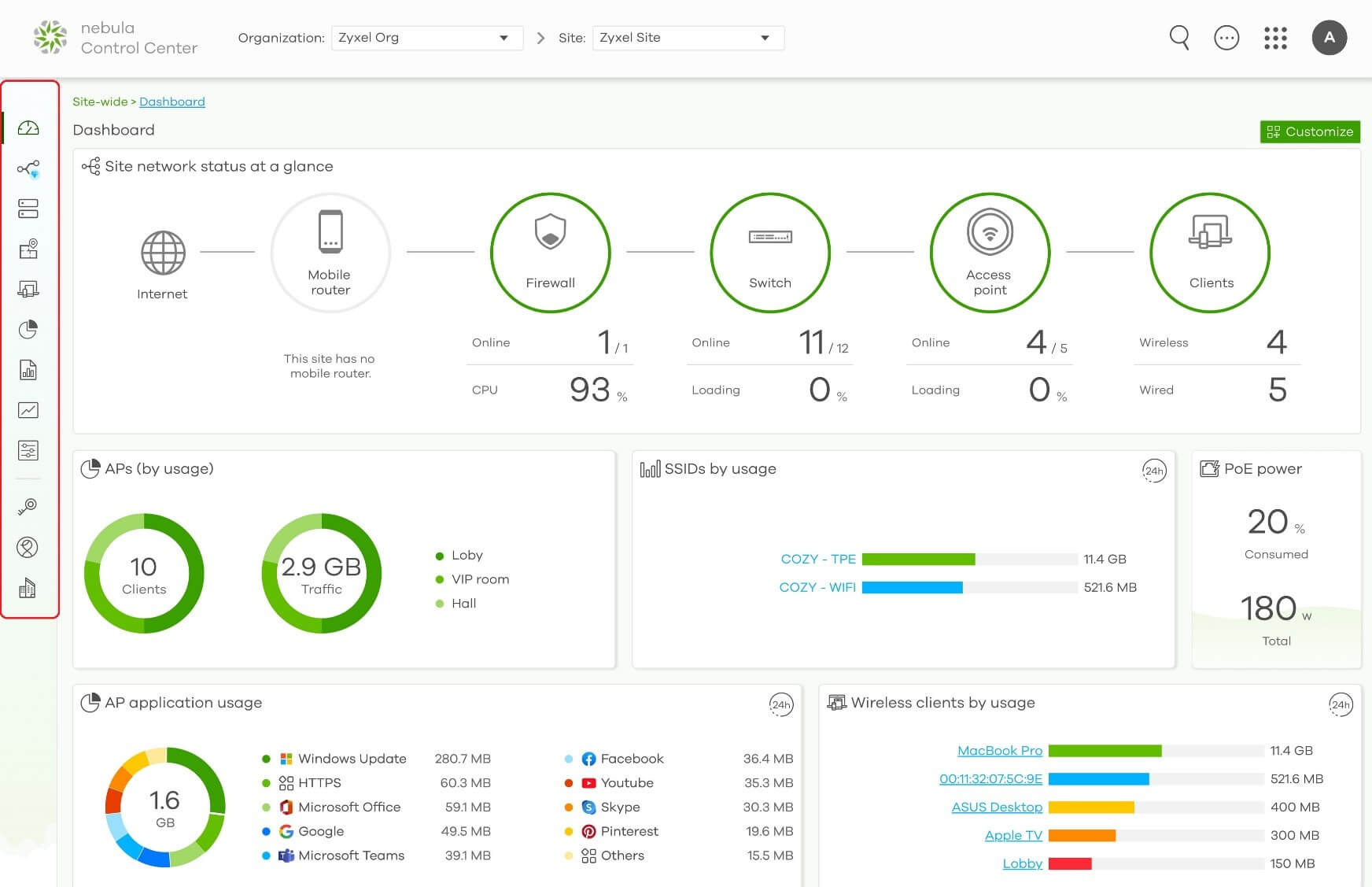Click the Access point status circle

[990, 253]
